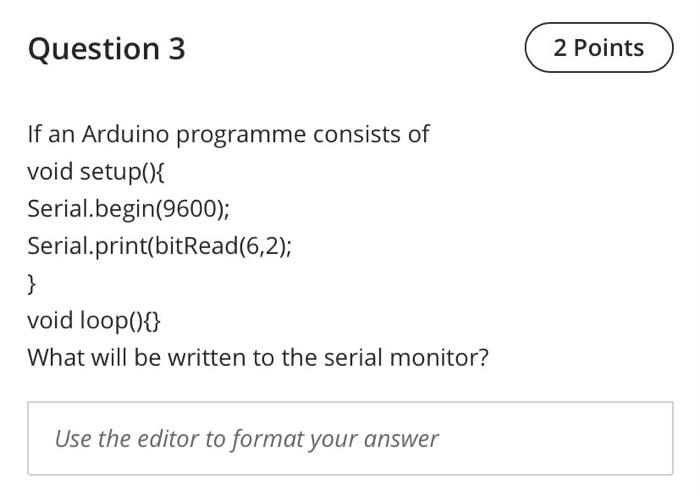Click the digit 3 in the heading

click(x=177, y=48)
